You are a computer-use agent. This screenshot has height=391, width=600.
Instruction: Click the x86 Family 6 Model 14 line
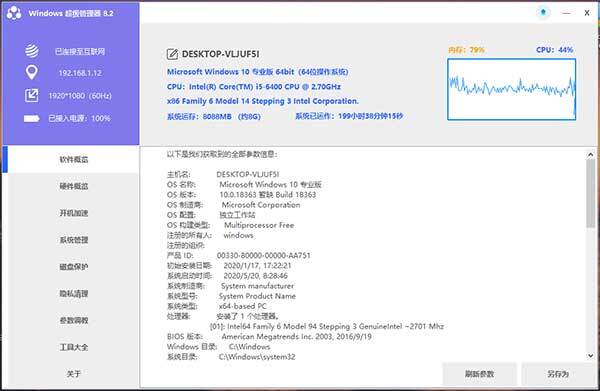[262, 101]
